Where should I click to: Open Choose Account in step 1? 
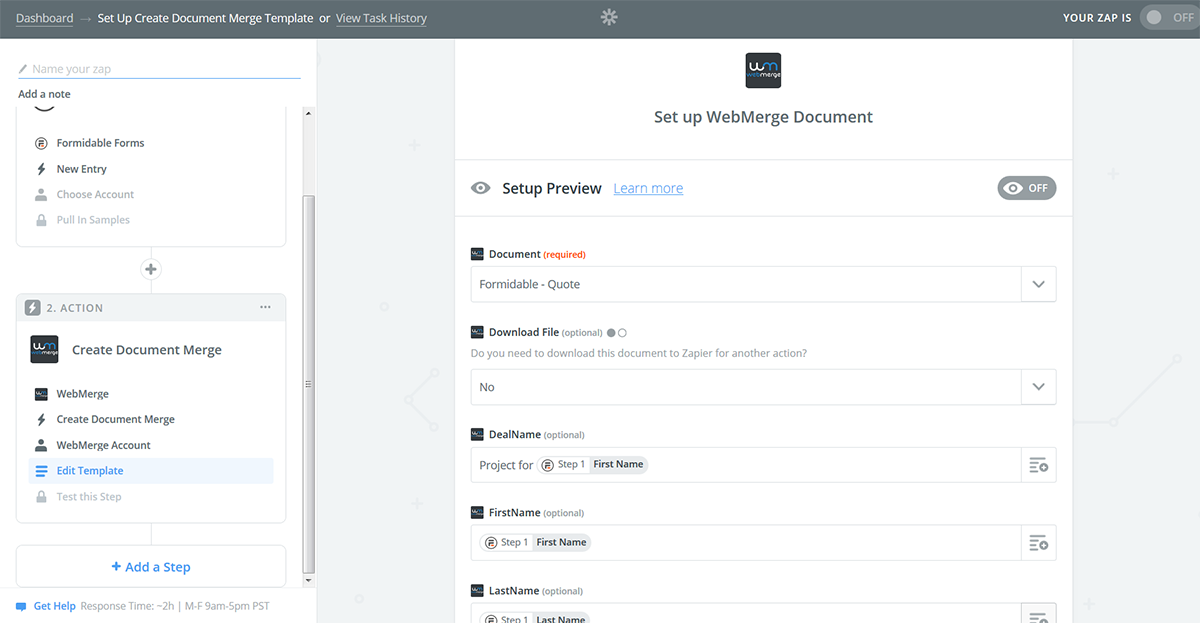coord(95,194)
